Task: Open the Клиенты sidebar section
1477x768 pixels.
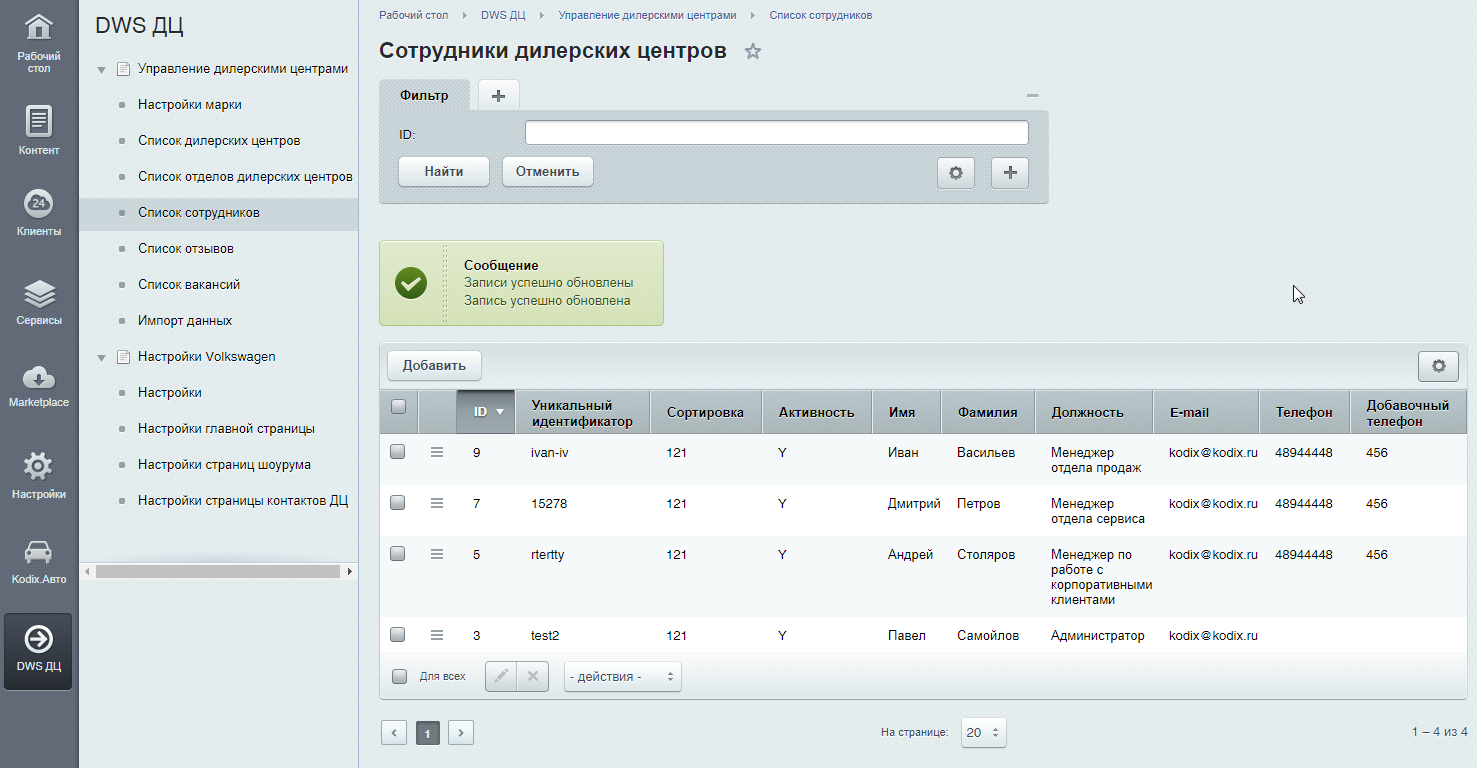Action: tap(39, 212)
